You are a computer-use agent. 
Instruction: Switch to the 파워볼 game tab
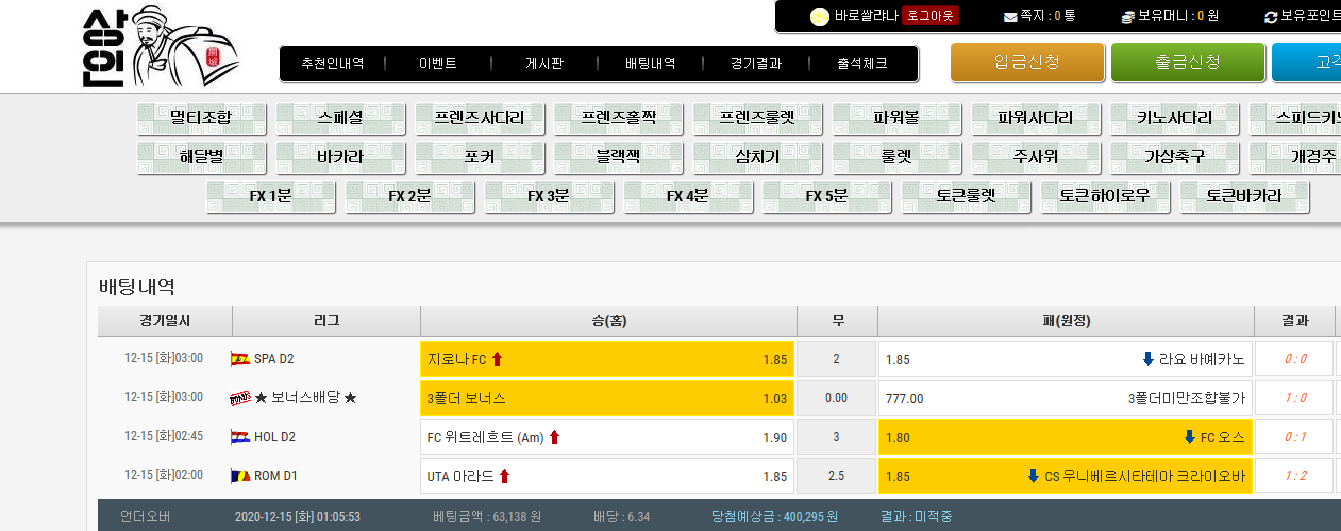point(896,118)
